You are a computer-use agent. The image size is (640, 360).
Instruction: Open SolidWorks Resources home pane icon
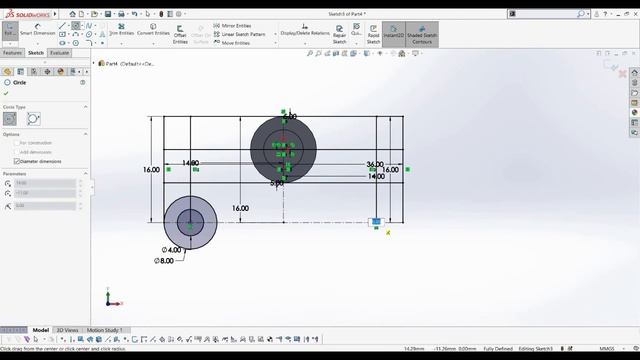(x=634, y=73)
